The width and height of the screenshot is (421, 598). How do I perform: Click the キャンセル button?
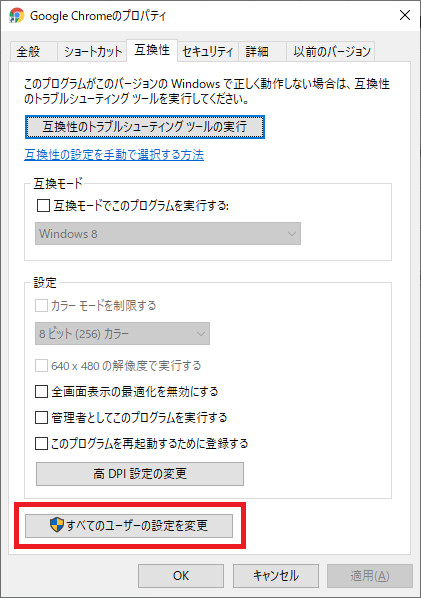276,575
